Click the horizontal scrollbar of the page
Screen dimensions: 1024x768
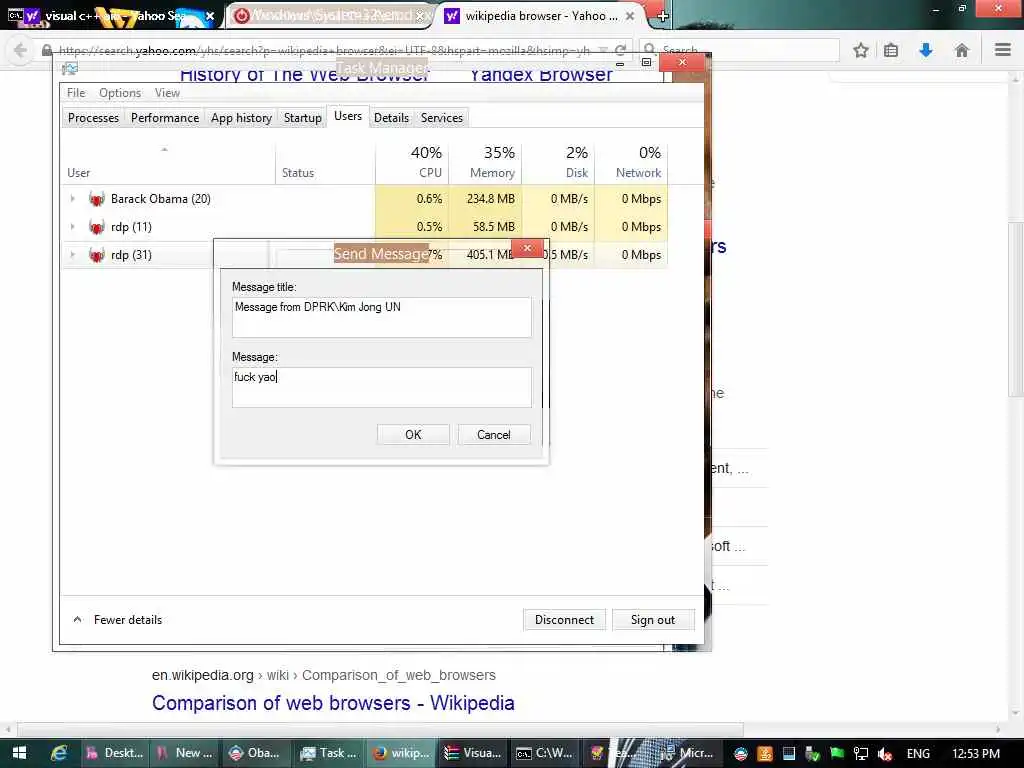[380, 728]
